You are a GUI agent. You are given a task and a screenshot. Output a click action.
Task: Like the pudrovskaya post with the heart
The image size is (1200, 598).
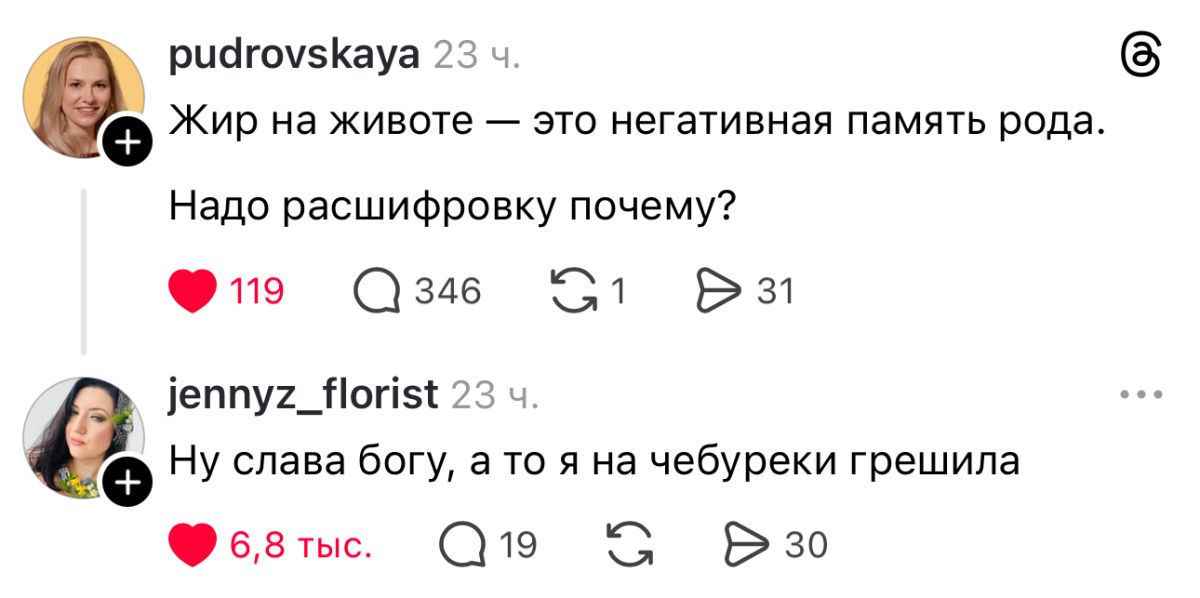(194, 291)
